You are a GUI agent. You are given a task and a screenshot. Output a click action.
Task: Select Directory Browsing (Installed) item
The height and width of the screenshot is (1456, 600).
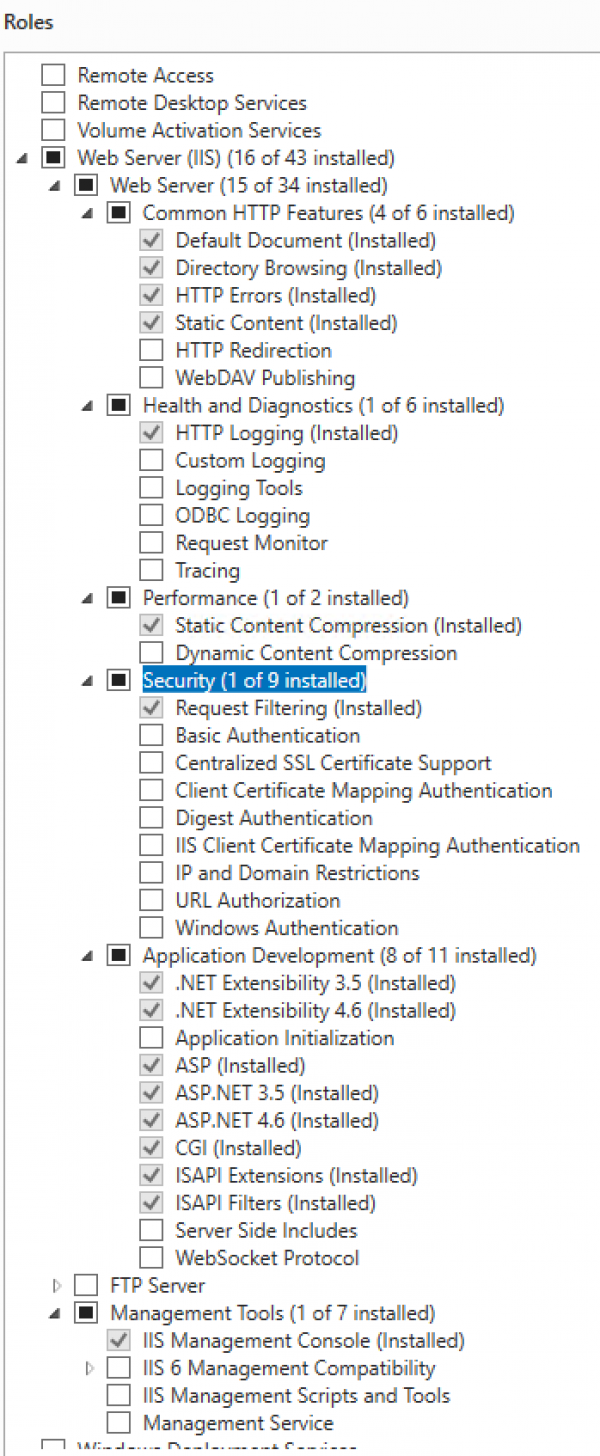[308, 268]
